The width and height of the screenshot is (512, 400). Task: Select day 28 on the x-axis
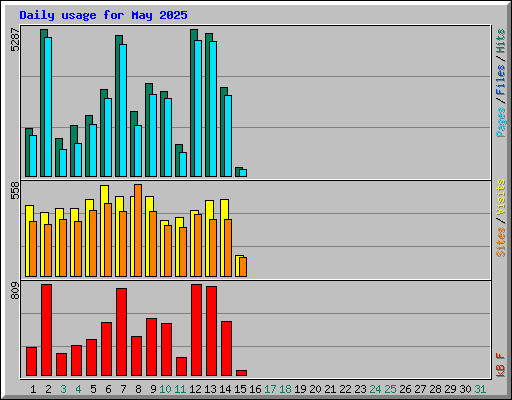click(x=435, y=389)
